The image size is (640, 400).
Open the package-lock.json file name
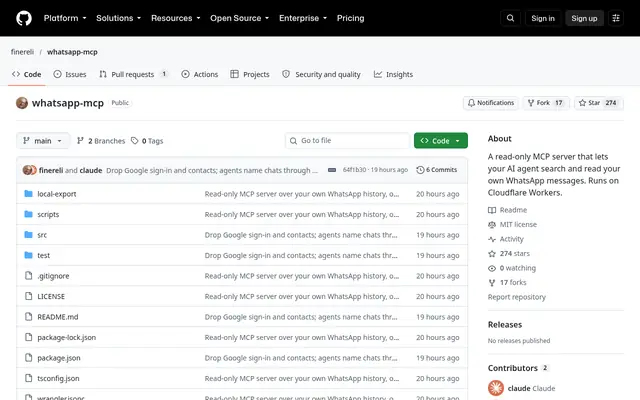pyautogui.click(x=67, y=338)
